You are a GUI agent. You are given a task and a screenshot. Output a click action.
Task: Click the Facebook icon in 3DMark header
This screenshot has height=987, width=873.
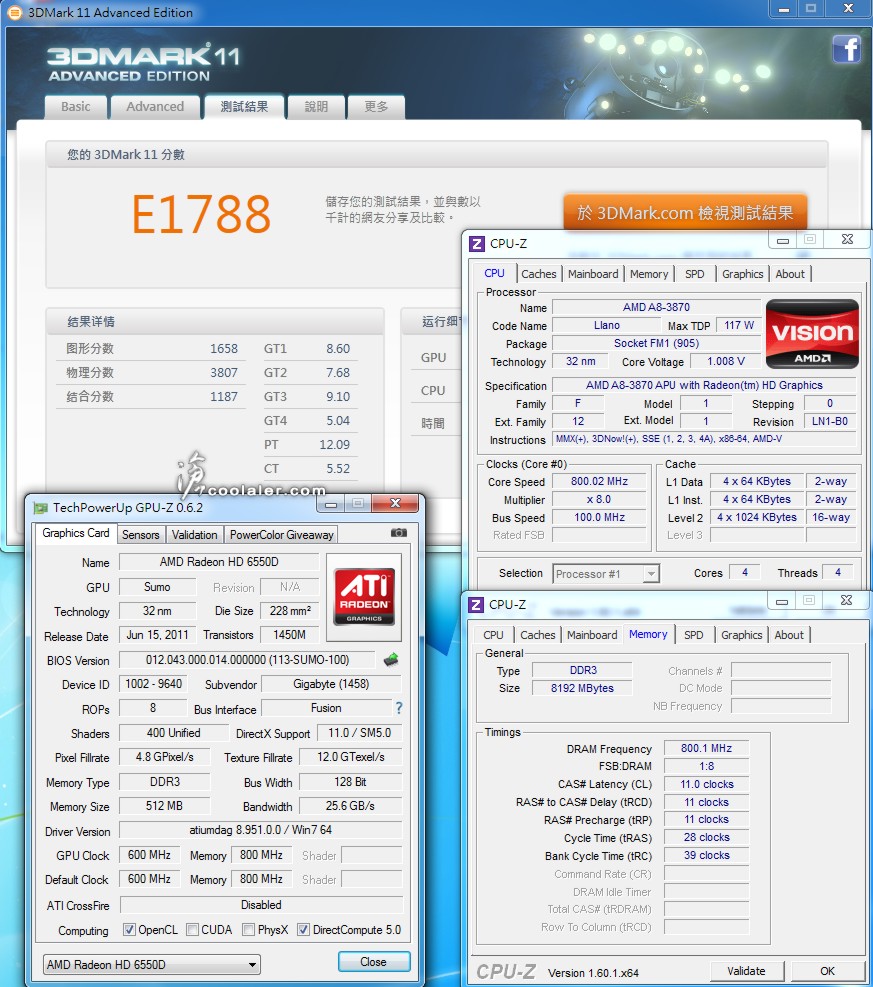847,49
